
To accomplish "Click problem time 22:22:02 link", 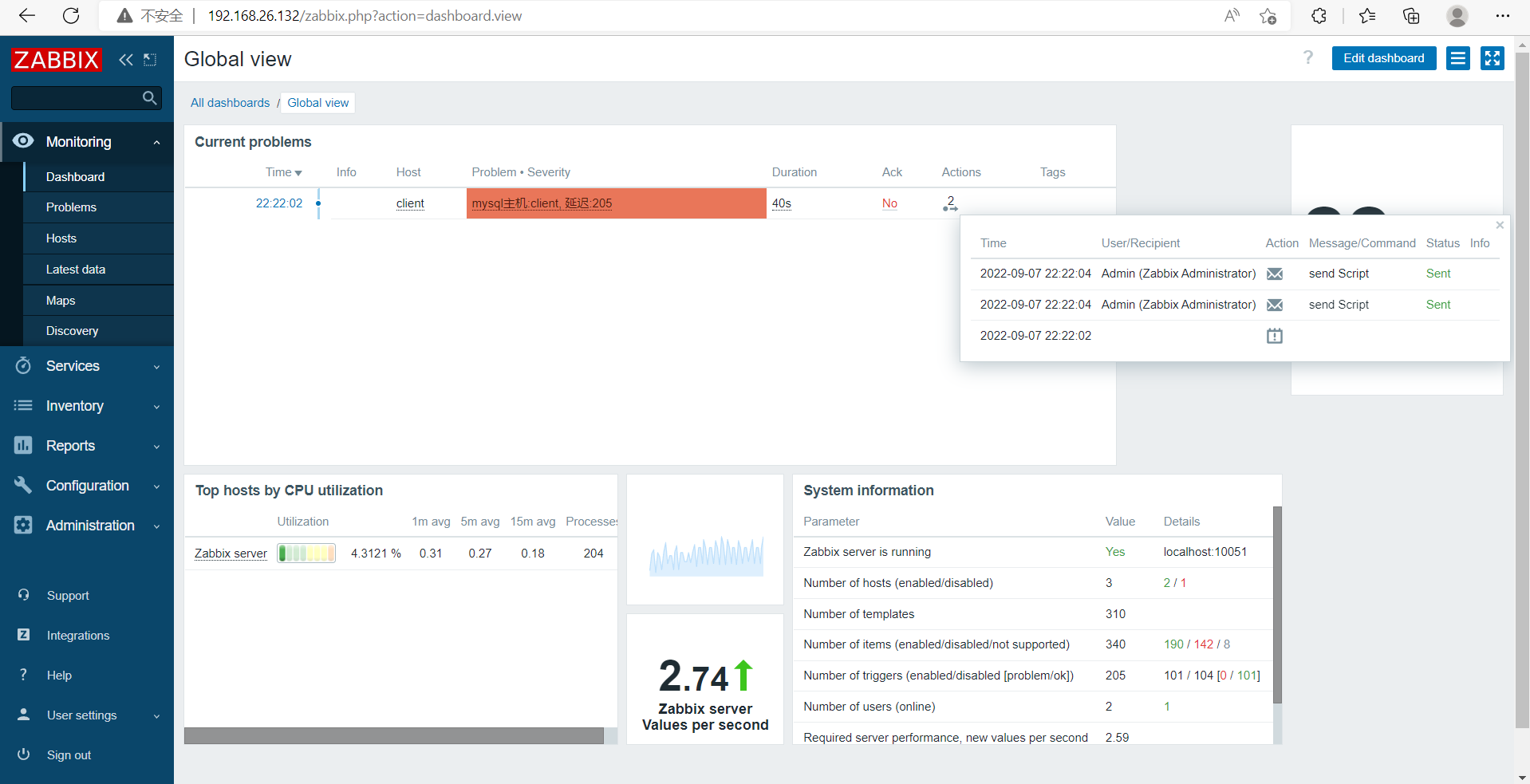I will pos(279,203).
